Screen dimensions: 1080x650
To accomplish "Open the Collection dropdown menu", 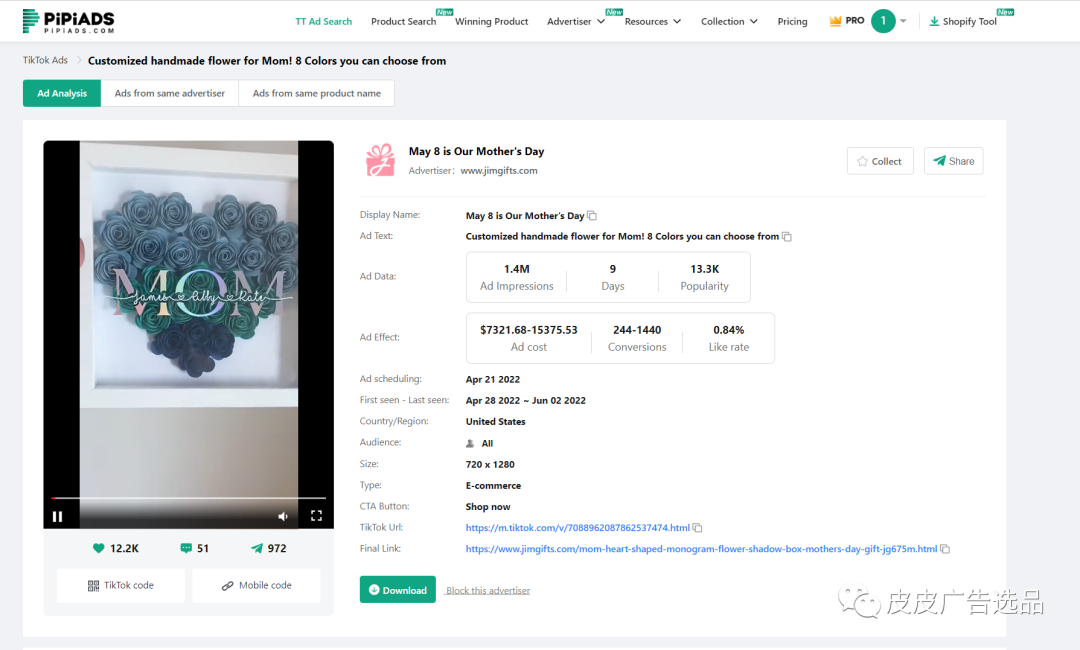I will (x=729, y=21).
